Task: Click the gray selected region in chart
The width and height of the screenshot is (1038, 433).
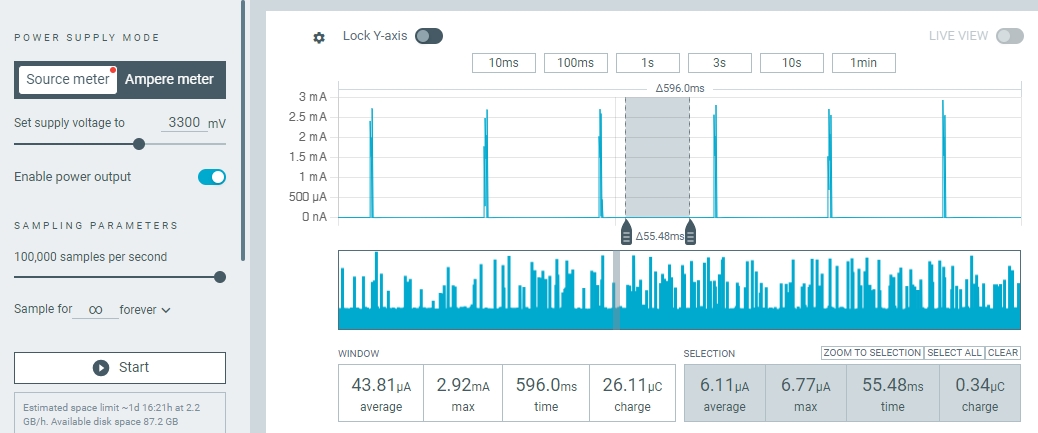Action: (x=657, y=158)
